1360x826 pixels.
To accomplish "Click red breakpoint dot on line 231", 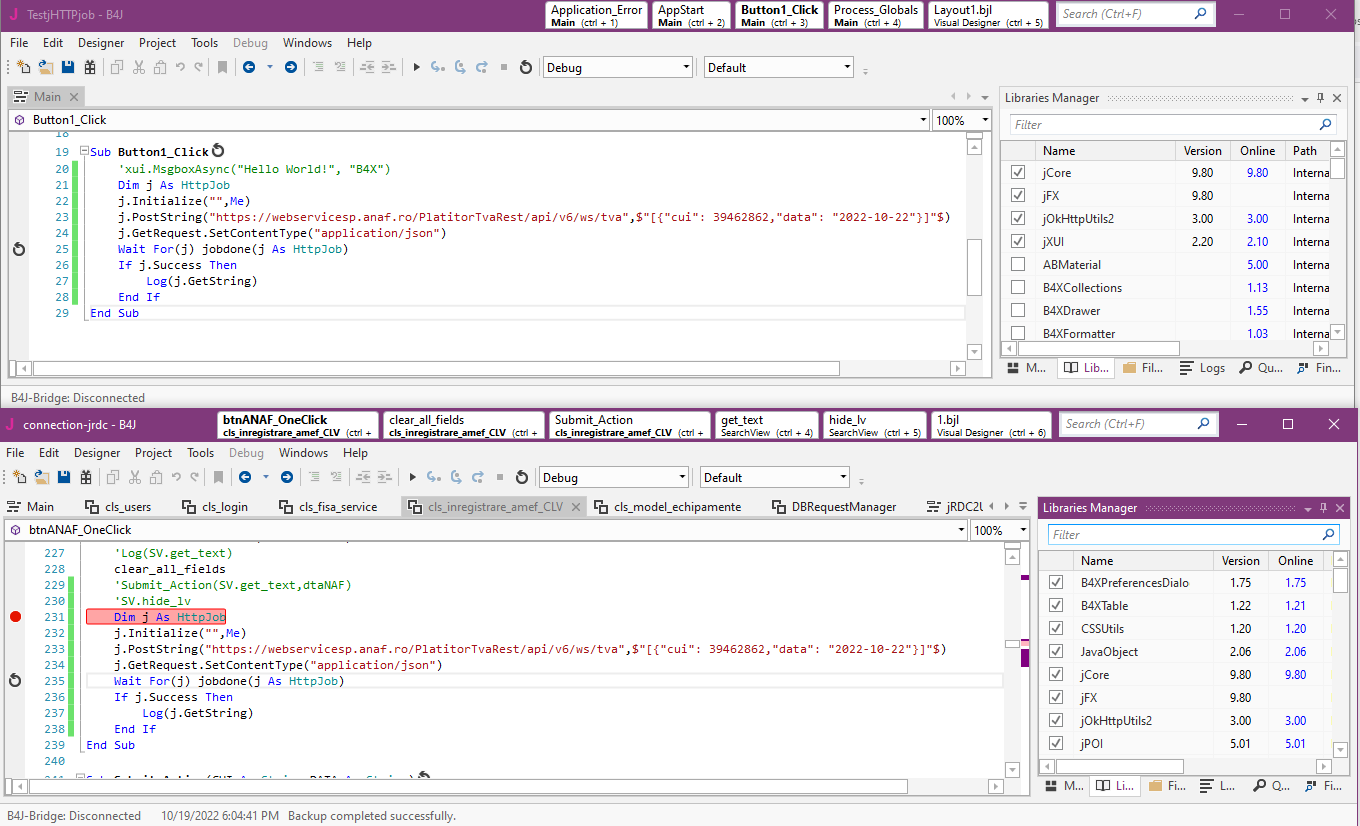I will [x=15, y=617].
